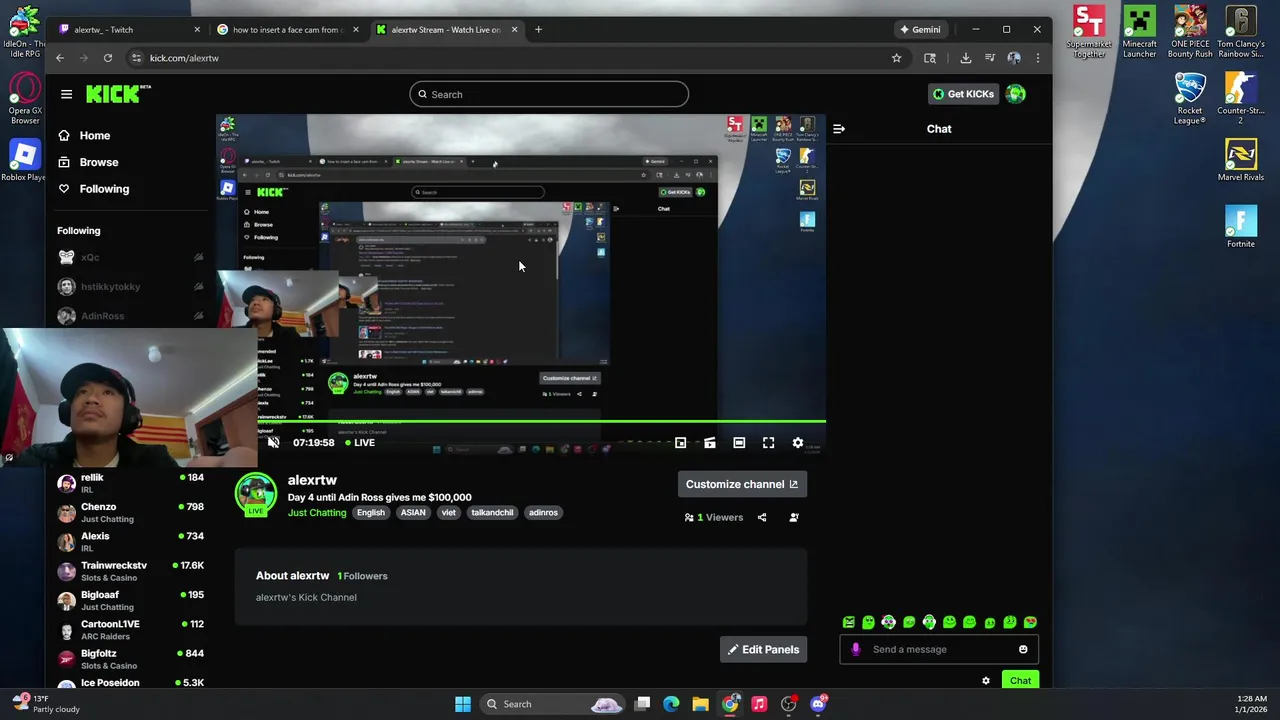Screen dimensions: 1280x720
Task: Open a new Chrome tab
Action: [538, 29]
